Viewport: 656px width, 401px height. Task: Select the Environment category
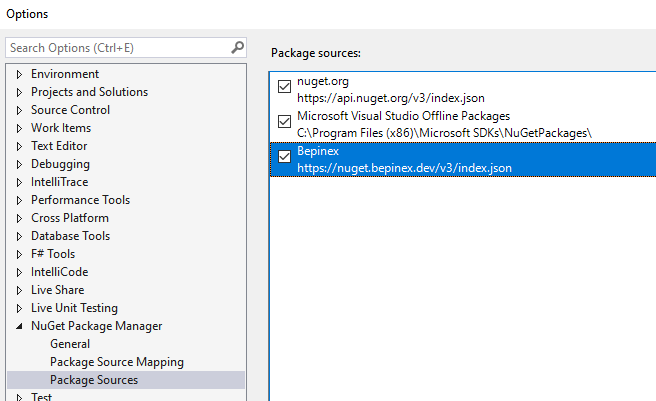tap(65, 74)
